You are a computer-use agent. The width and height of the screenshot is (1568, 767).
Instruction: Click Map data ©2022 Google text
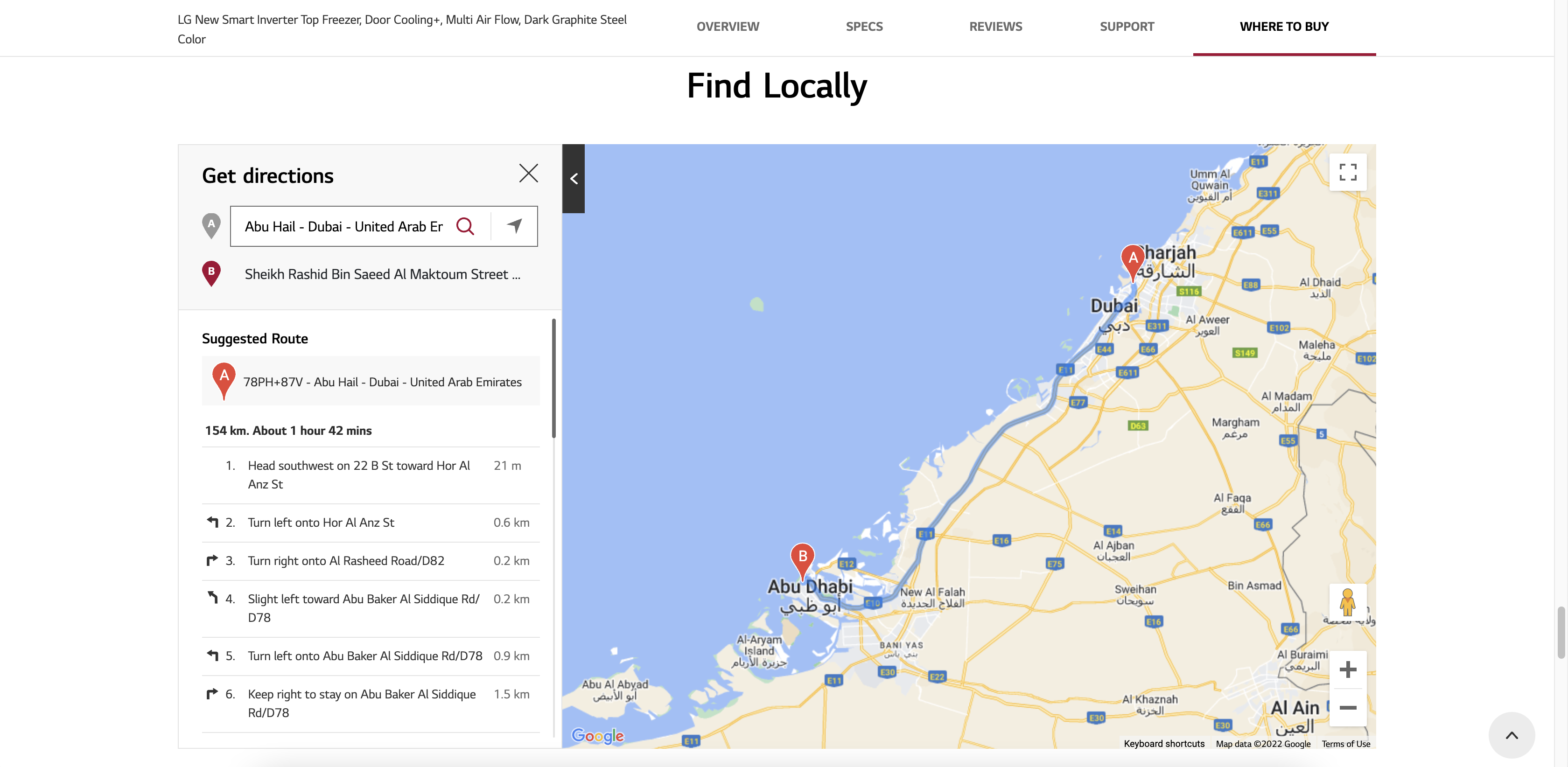[1262, 743]
